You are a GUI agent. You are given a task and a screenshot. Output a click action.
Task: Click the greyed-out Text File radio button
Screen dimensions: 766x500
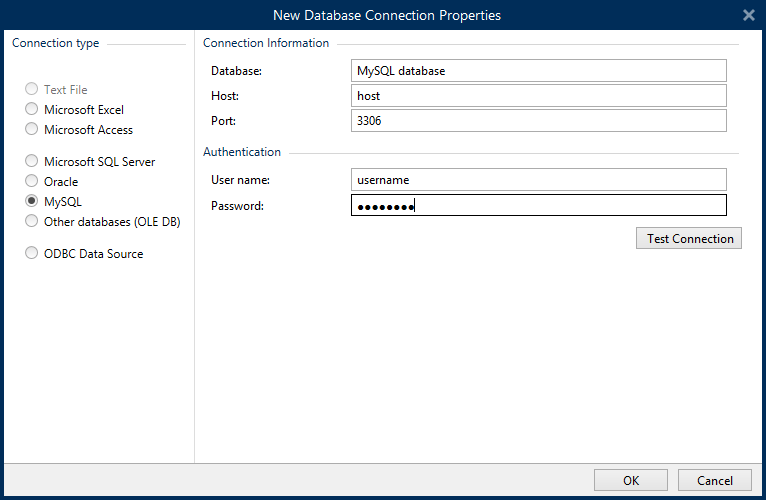pyautogui.click(x=32, y=90)
